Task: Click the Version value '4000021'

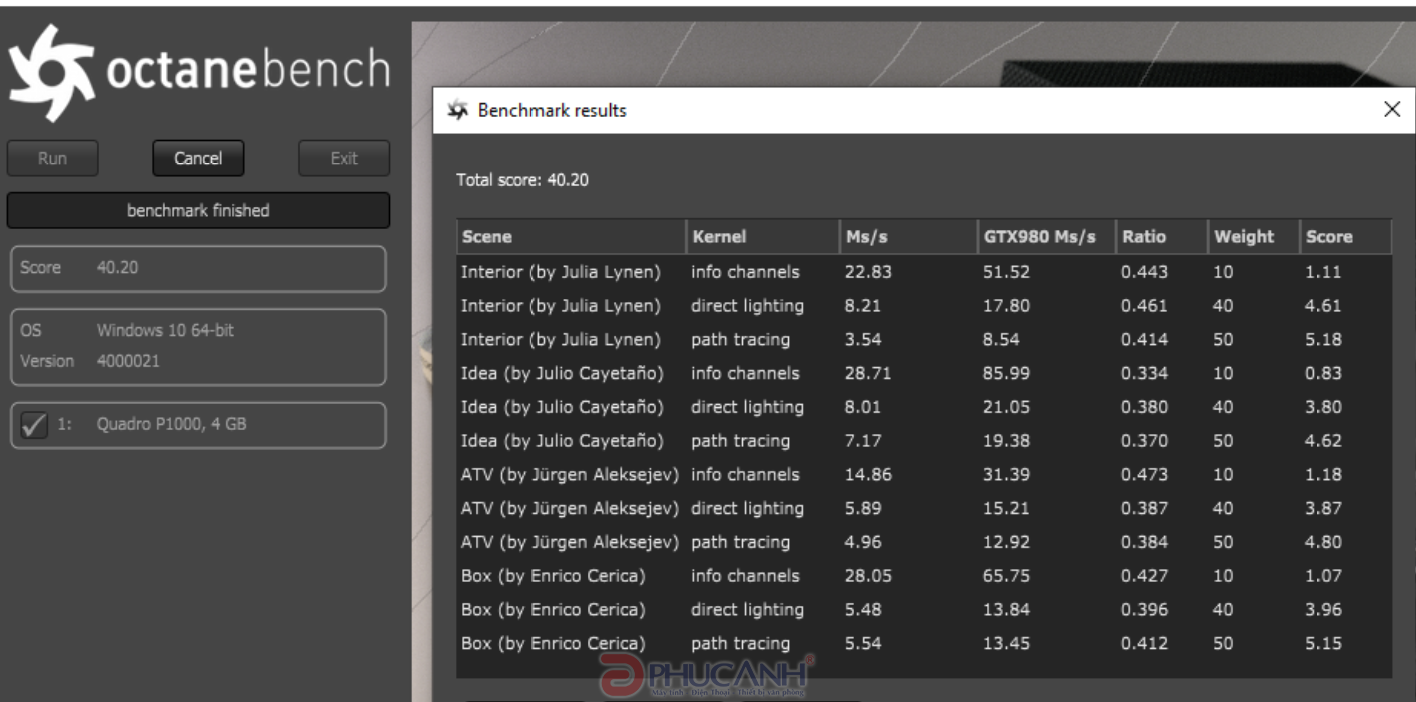Action: pyautogui.click(x=128, y=361)
